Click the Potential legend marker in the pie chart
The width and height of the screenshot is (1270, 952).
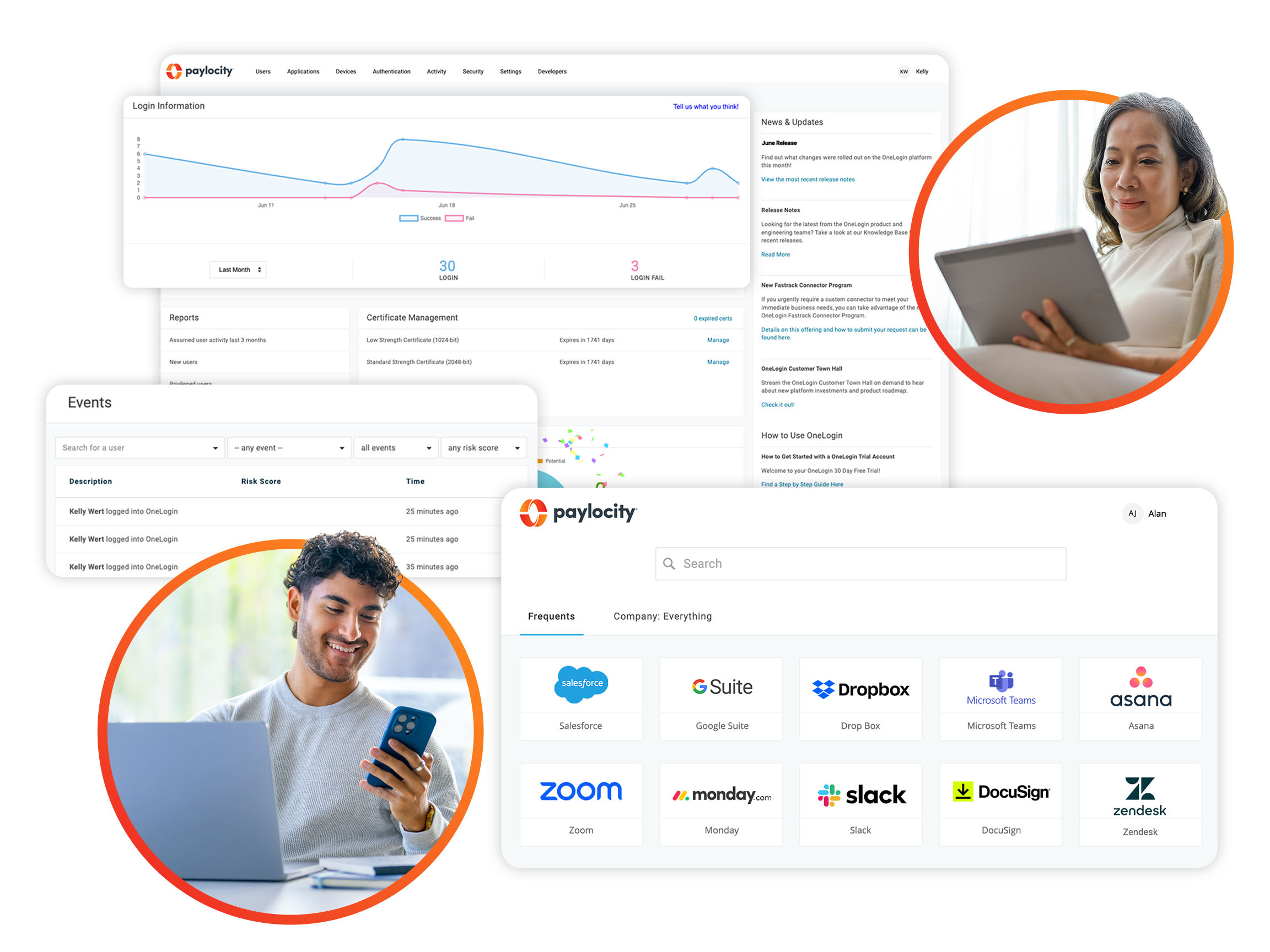coord(540,461)
